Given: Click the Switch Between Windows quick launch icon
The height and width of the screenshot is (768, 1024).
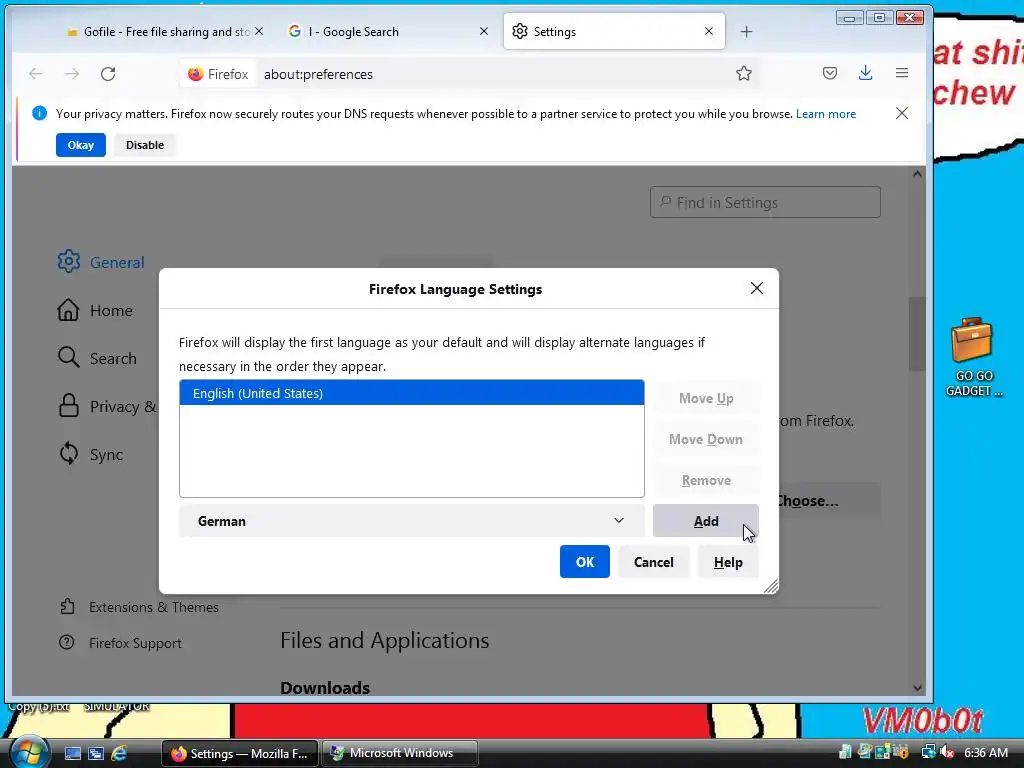Looking at the screenshot, I should pyautogui.click(x=96, y=753).
